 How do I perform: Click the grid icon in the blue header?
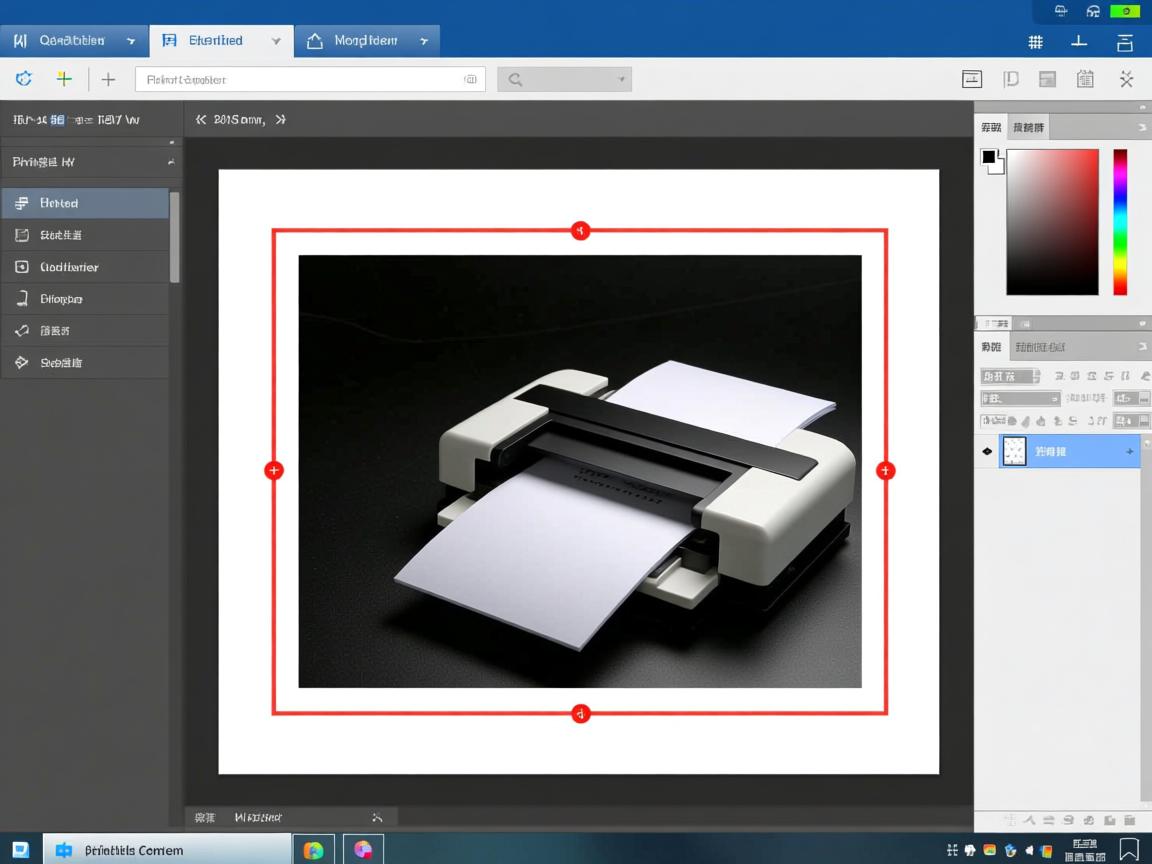[x=1035, y=41]
